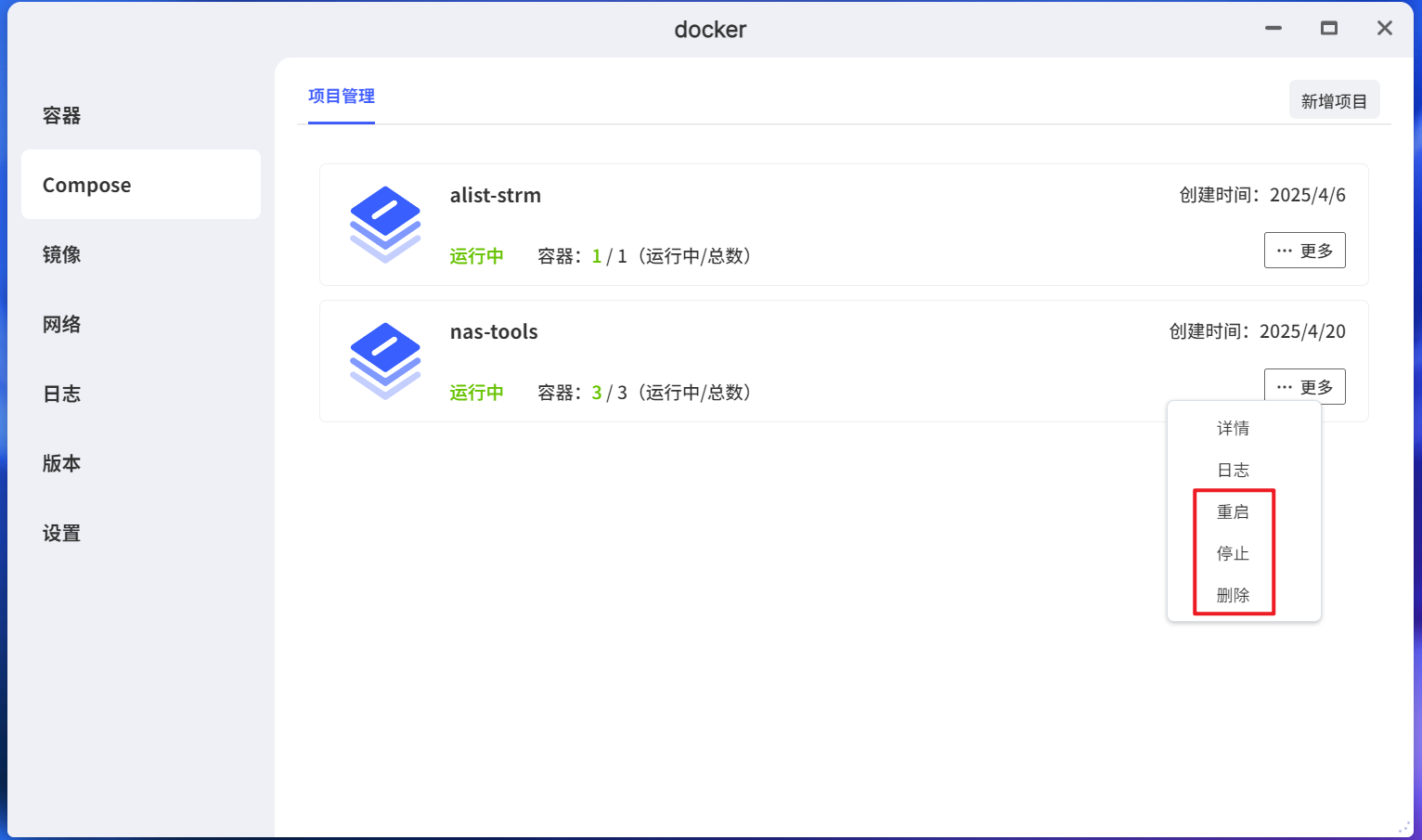
Task: Click the container count 1 / 1 text
Action: tap(610, 256)
